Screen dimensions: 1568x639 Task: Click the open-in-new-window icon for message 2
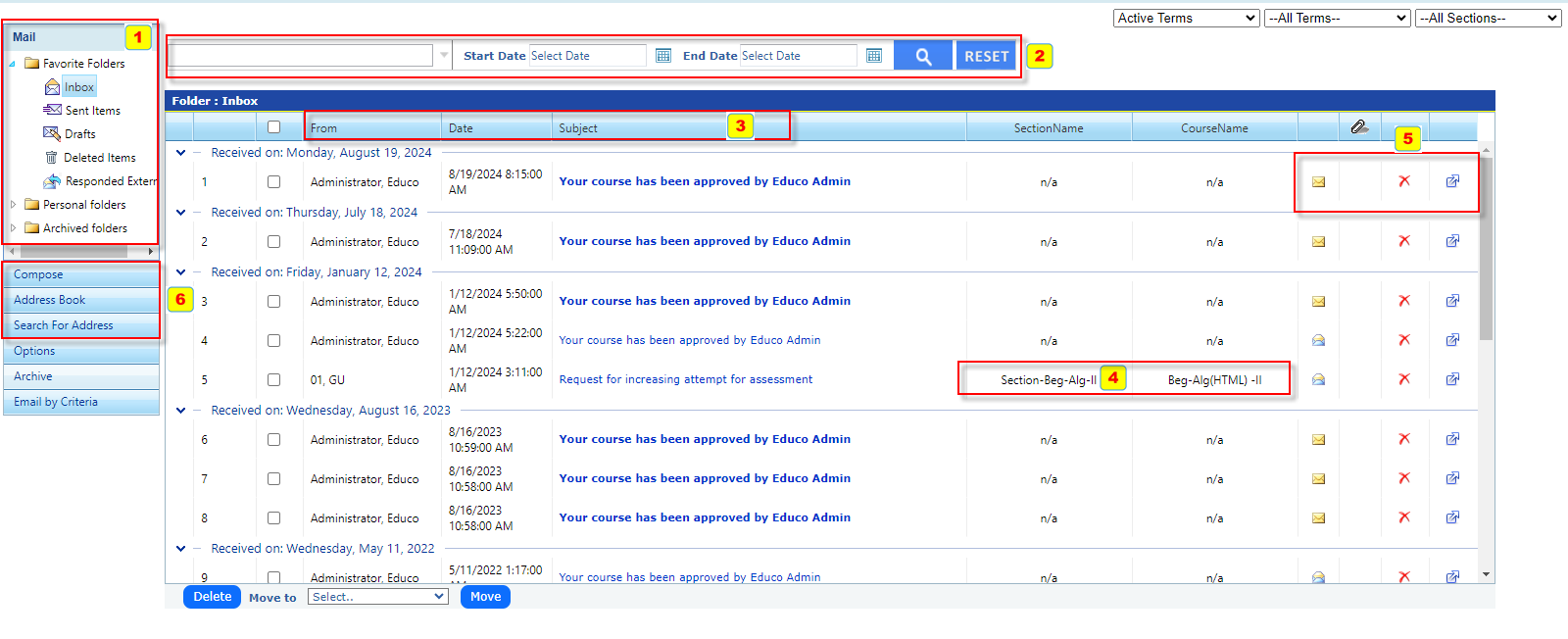tap(1452, 241)
